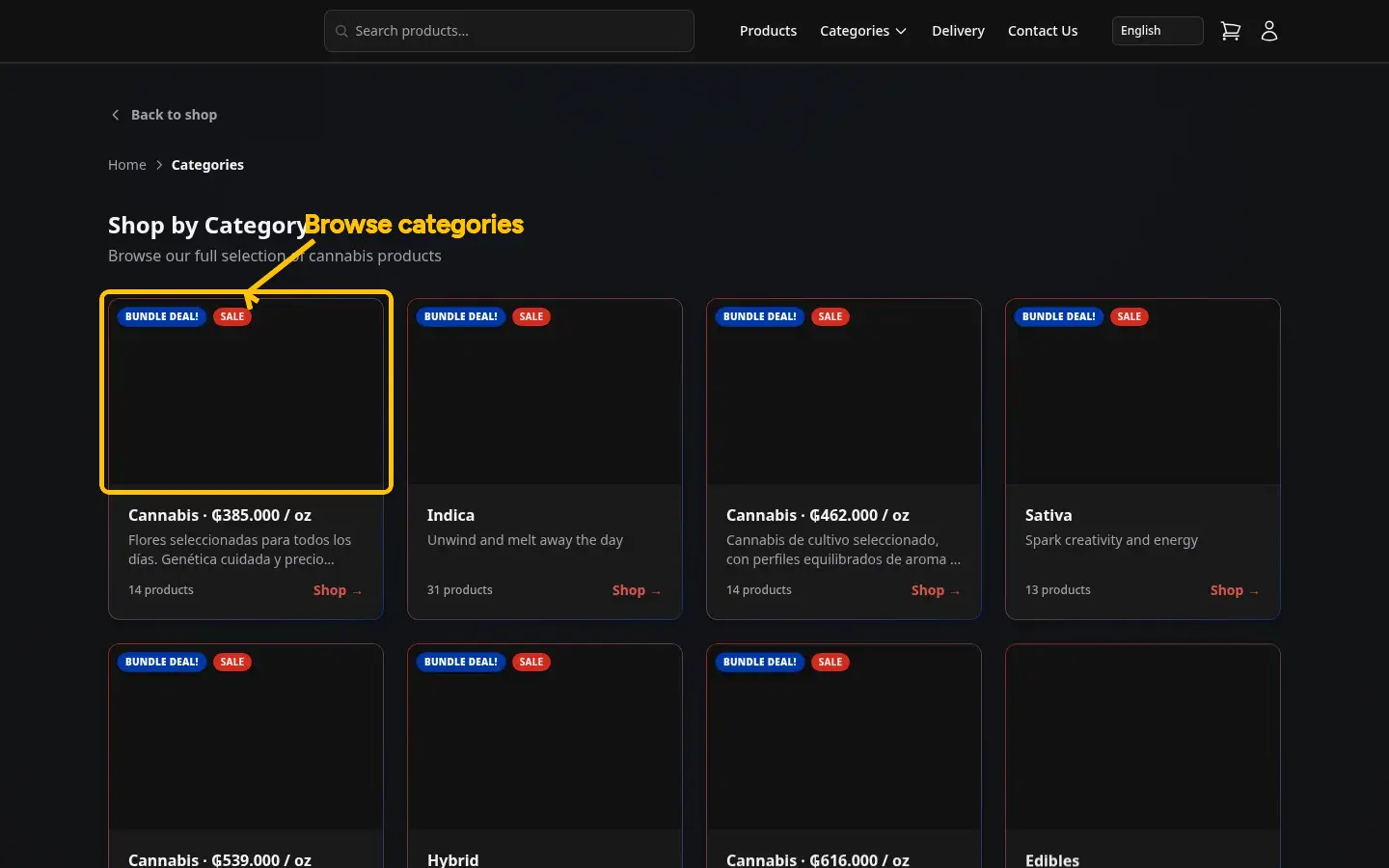Go to the Delivery page
Screen dimensions: 1389x868
(x=958, y=31)
